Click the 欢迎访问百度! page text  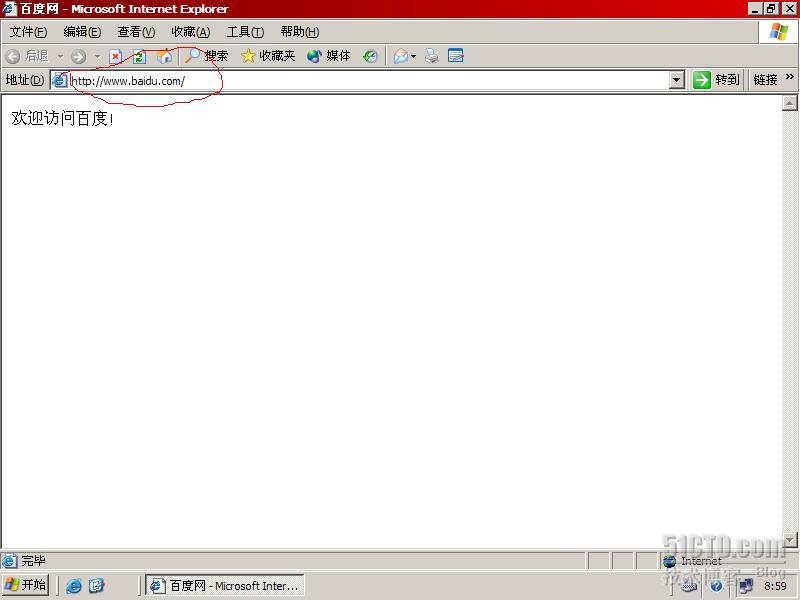point(62,118)
